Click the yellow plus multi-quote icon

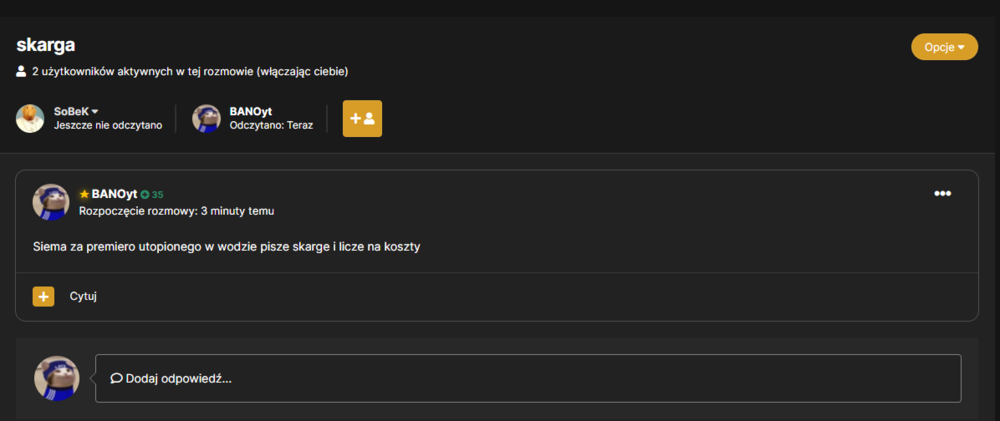point(43,297)
